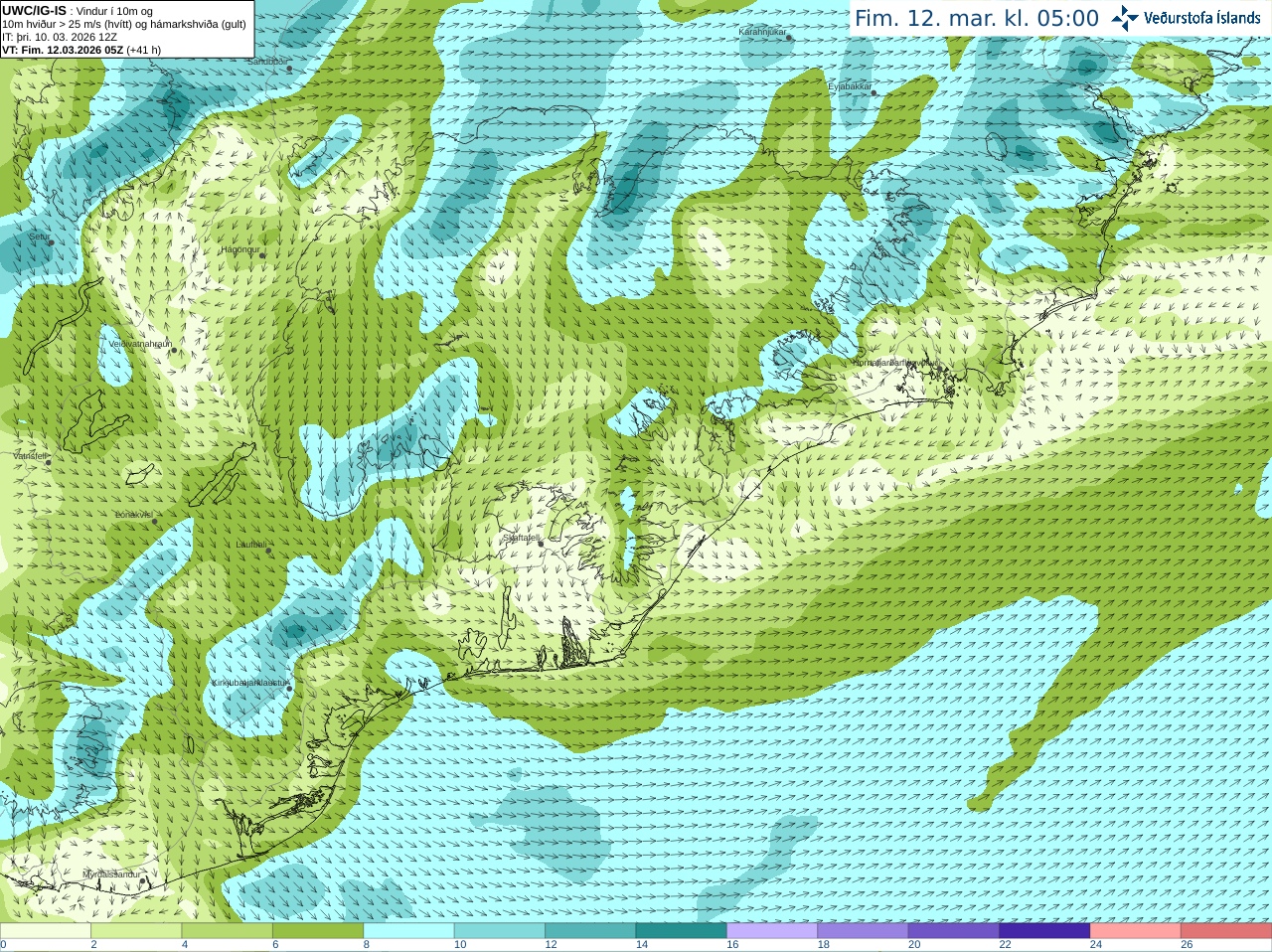Click the 0–2 m/s pale legend swatch

click(46, 931)
